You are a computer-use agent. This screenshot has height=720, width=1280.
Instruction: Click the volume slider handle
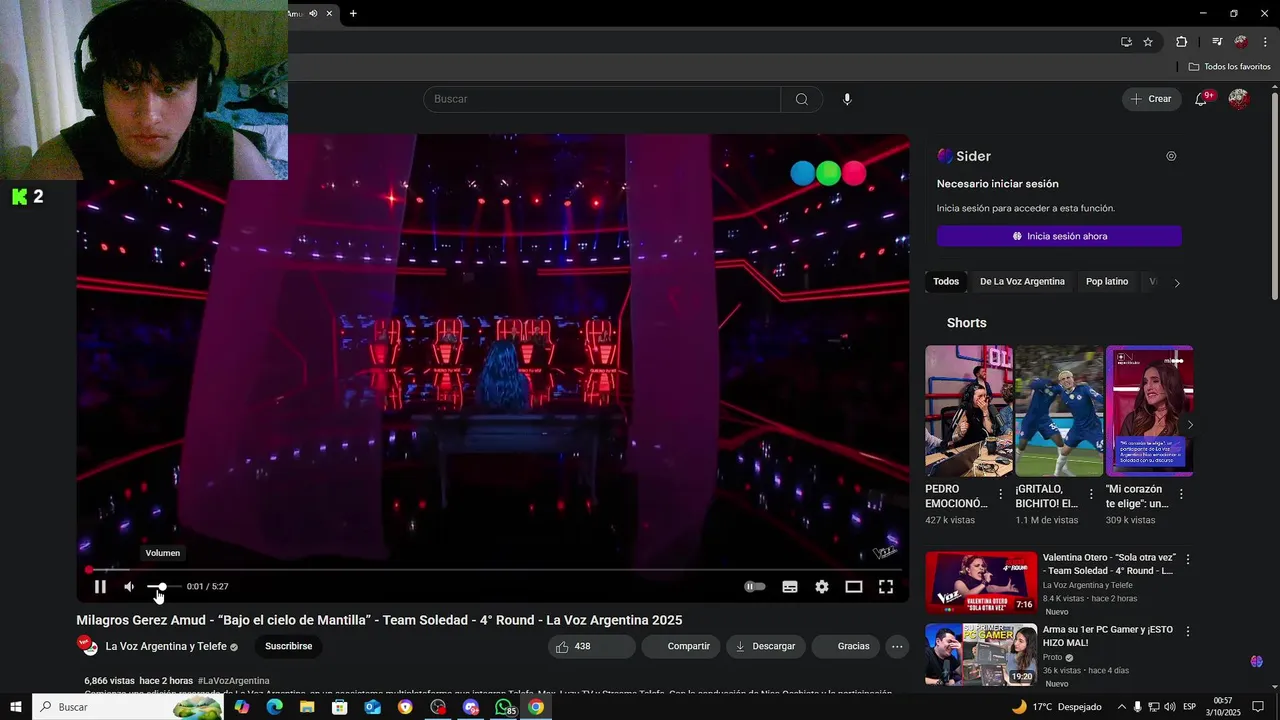pos(162,587)
